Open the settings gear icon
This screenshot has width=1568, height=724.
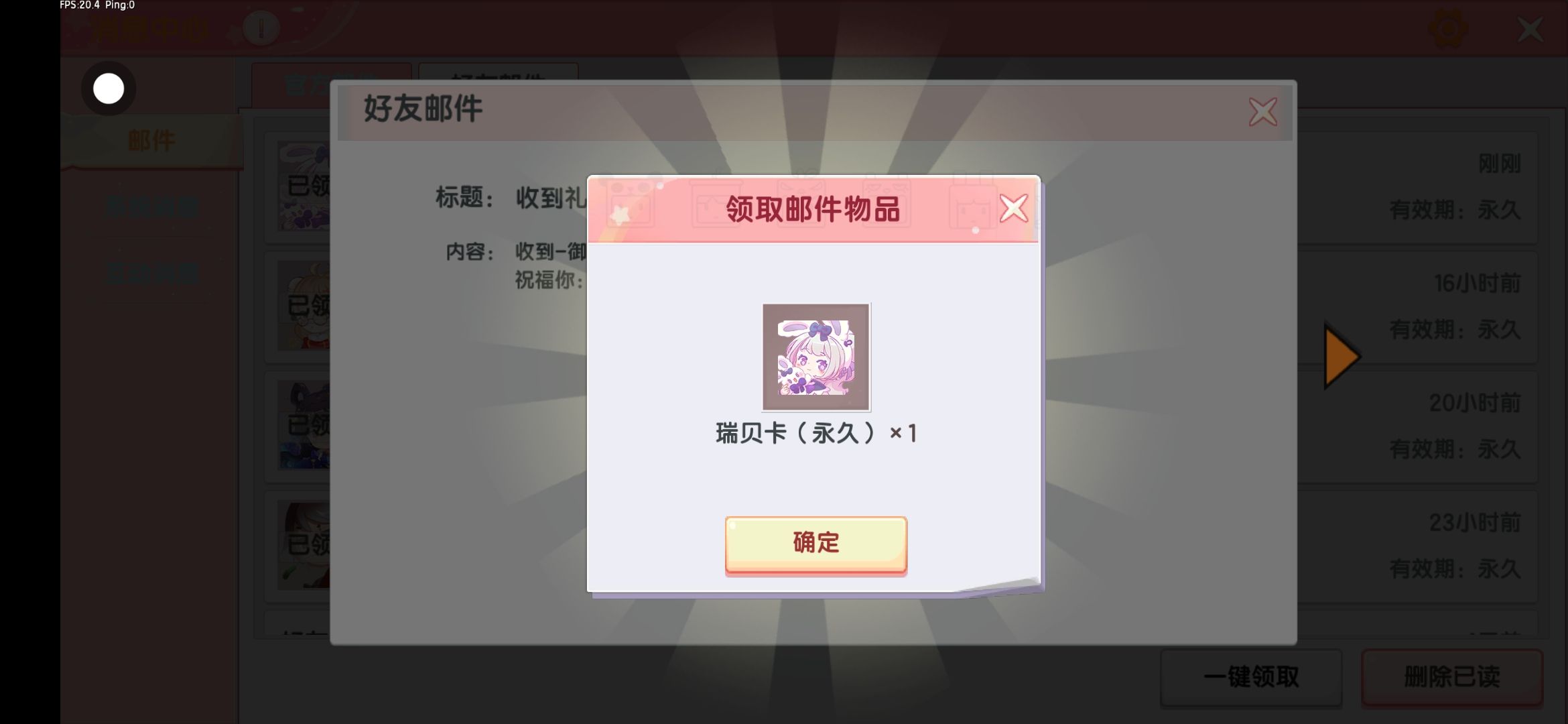(x=1447, y=29)
